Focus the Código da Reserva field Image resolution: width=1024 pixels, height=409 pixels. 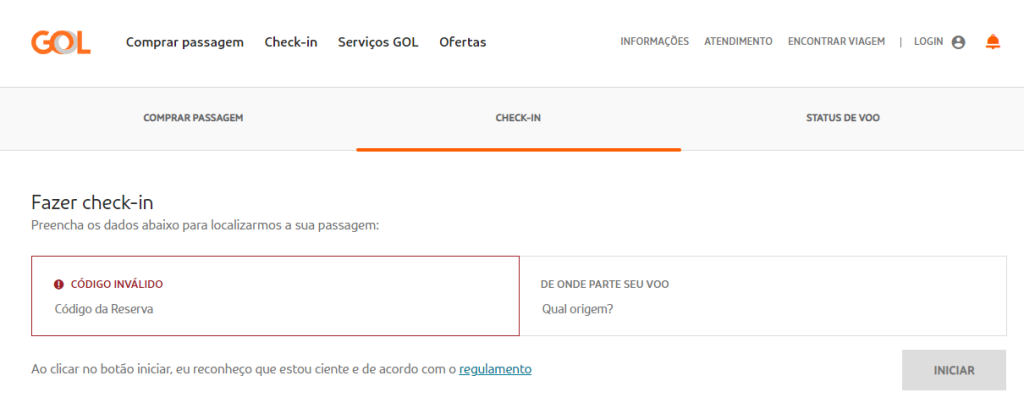[x=275, y=309]
